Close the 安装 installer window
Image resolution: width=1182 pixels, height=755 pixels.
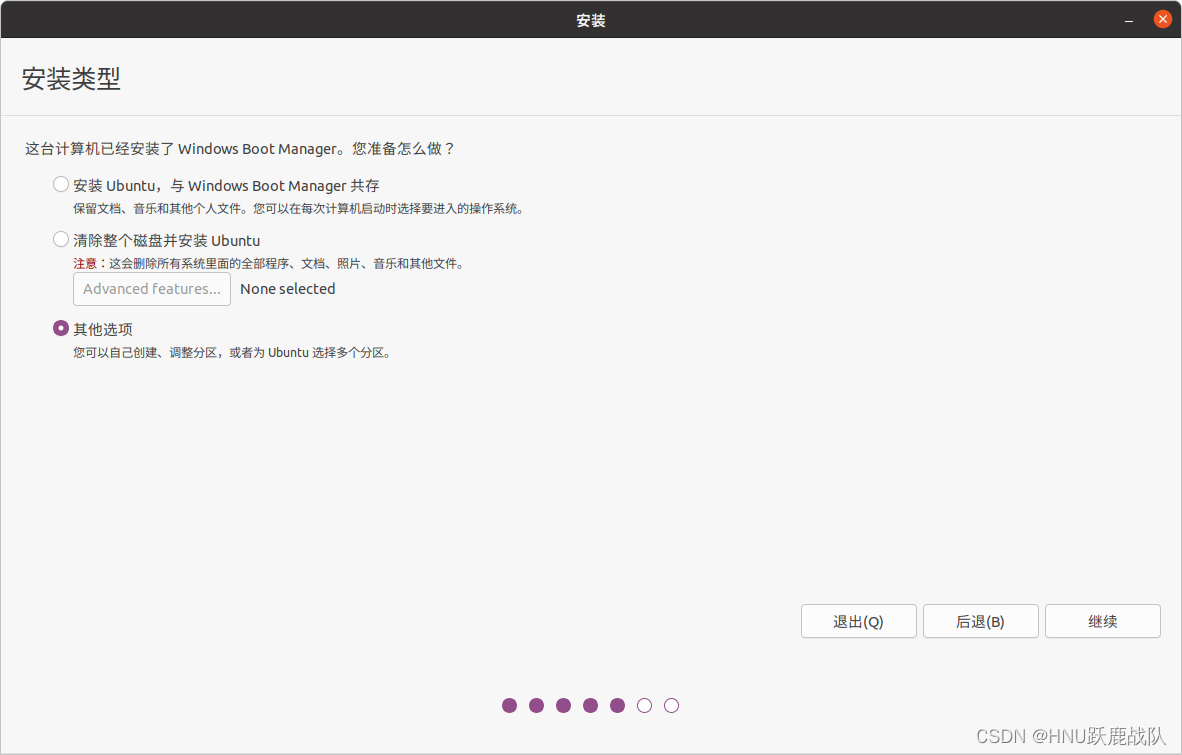coord(1160,18)
